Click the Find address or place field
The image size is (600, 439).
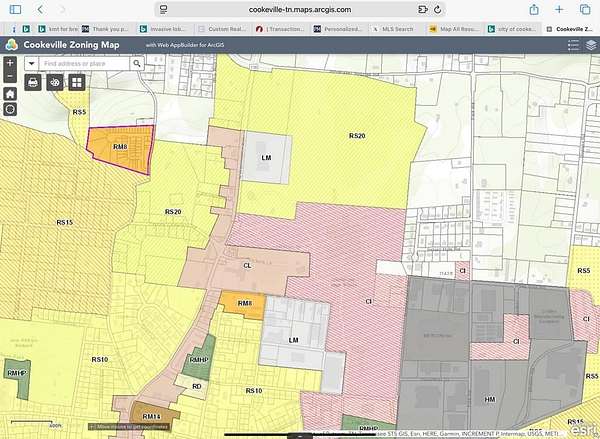[x=85, y=62]
